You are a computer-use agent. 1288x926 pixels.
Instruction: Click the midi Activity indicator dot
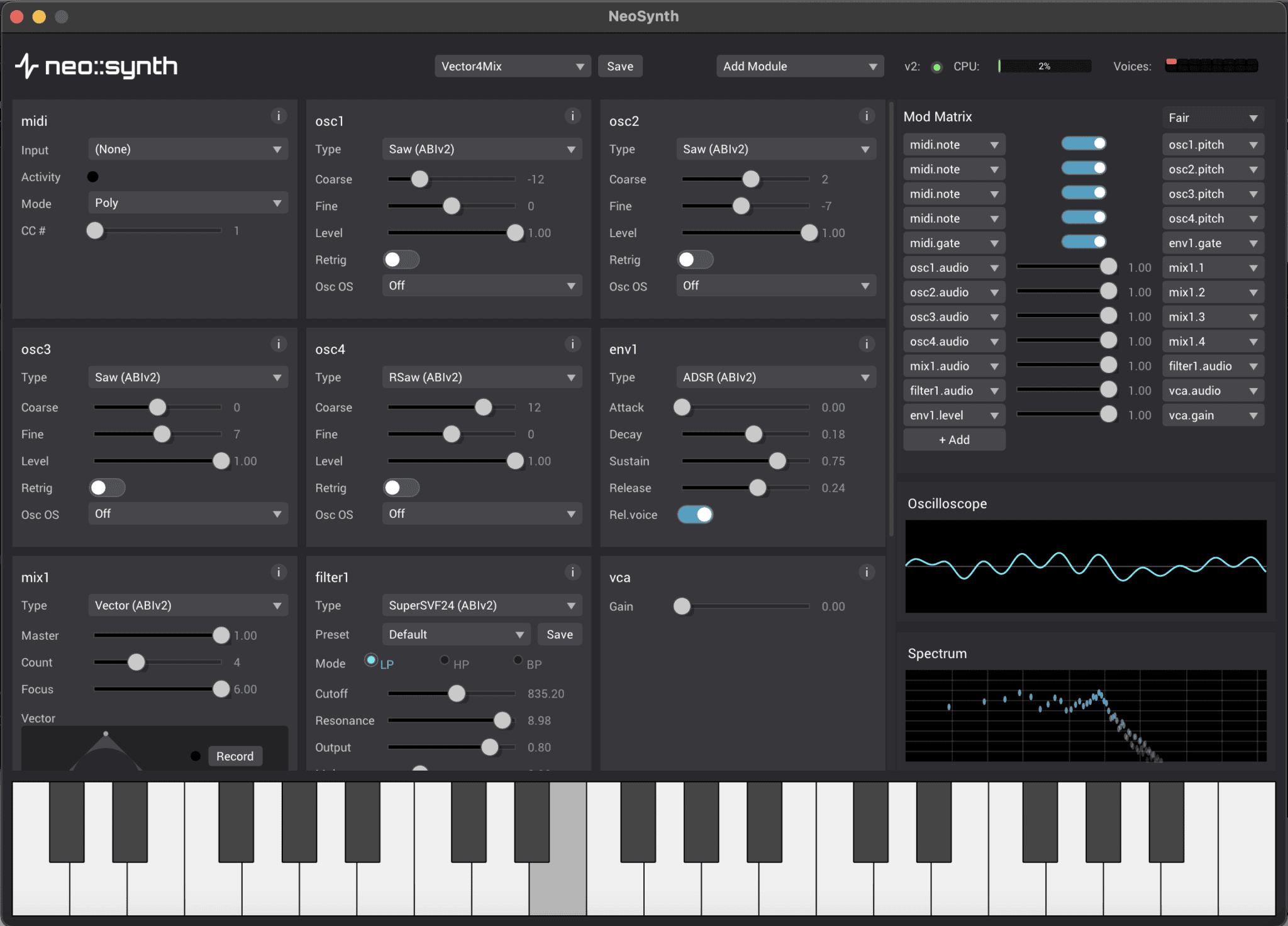pyautogui.click(x=93, y=177)
